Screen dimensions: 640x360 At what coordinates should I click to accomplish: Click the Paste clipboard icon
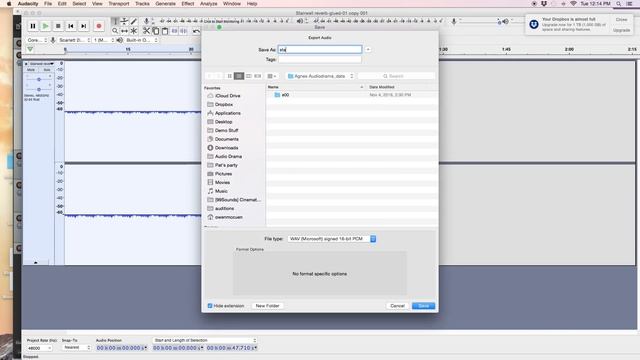tap(165, 31)
